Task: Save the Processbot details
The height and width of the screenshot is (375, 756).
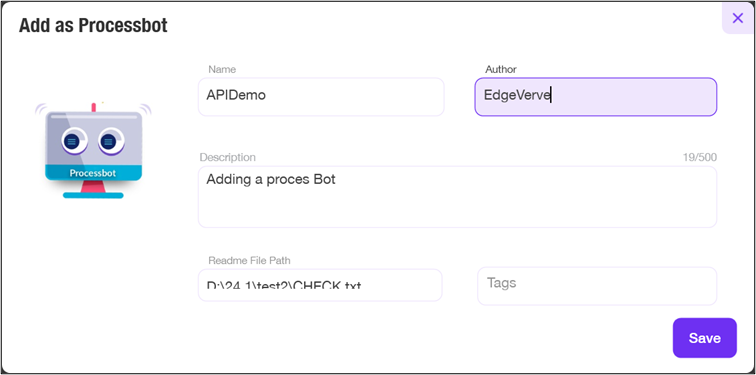Action: (704, 338)
